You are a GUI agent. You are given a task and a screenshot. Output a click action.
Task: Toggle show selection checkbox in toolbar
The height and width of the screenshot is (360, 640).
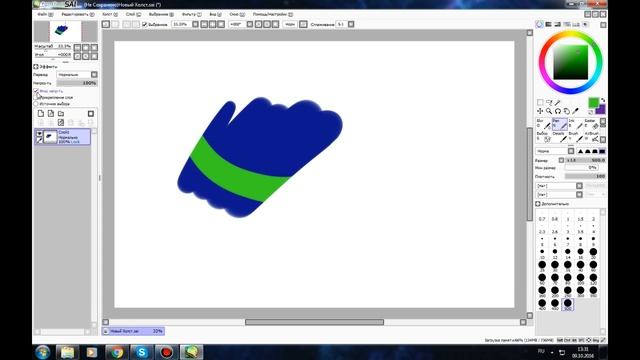[144, 24]
